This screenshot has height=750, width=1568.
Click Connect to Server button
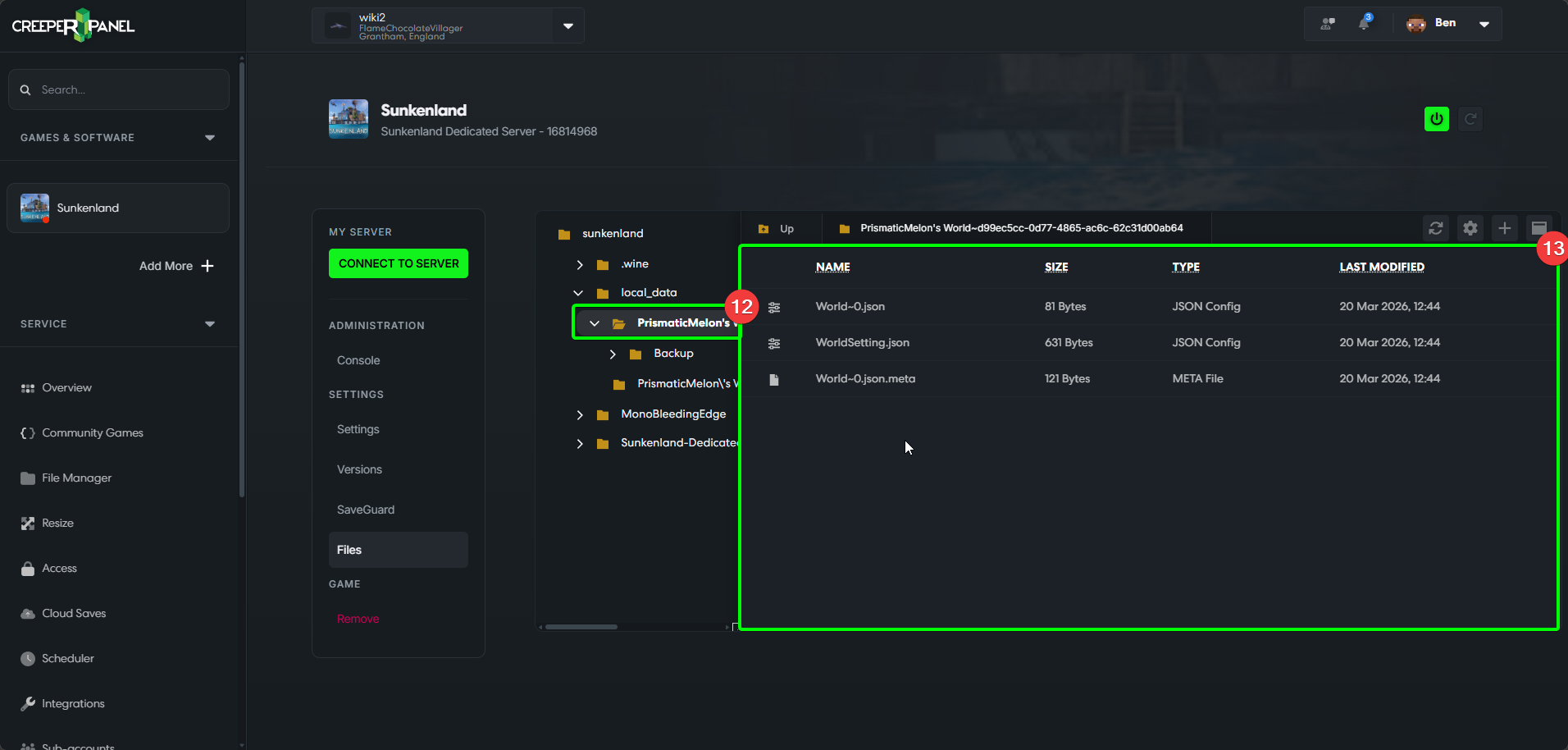tap(399, 263)
